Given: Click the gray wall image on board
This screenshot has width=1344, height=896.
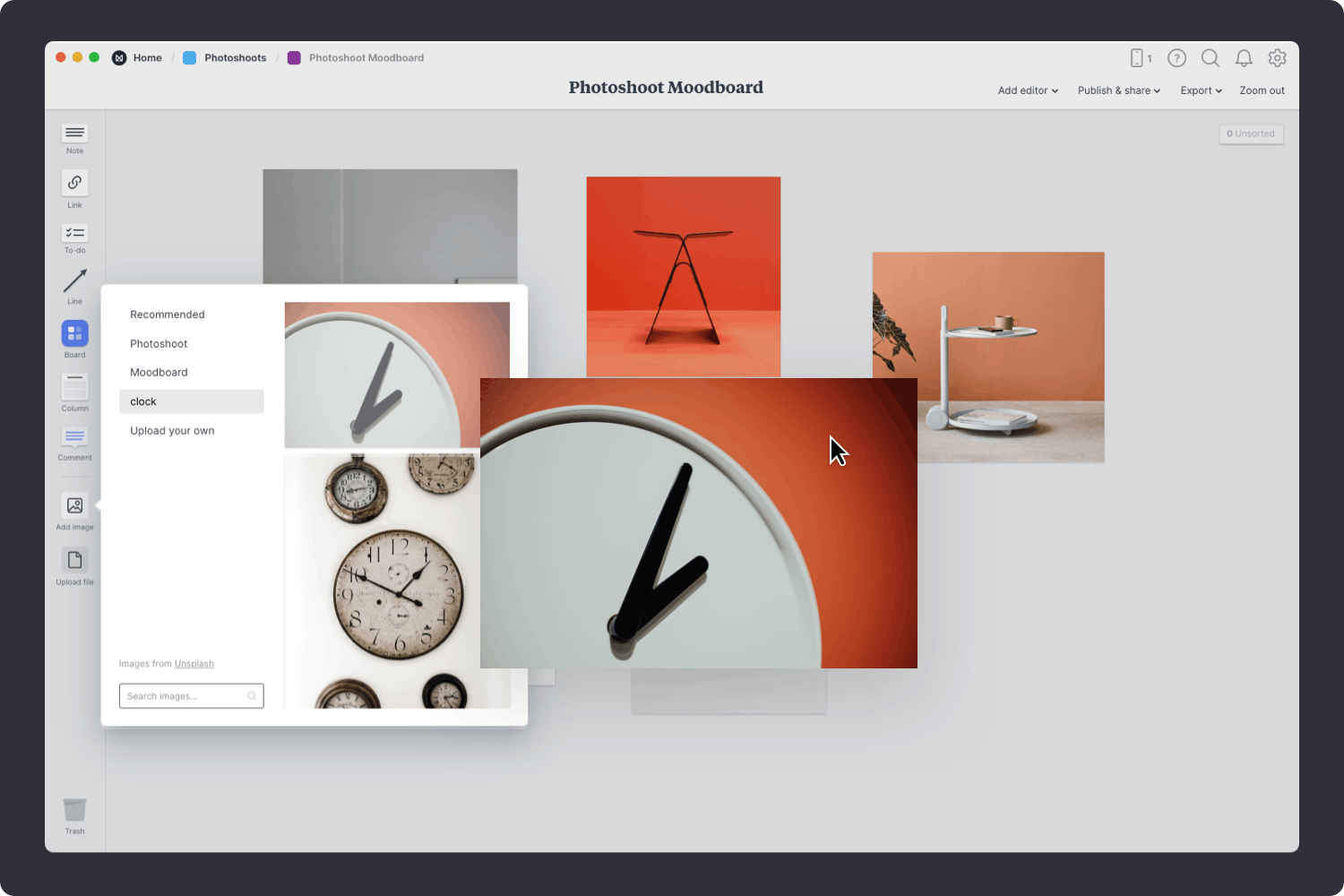Looking at the screenshot, I should tap(390, 226).
